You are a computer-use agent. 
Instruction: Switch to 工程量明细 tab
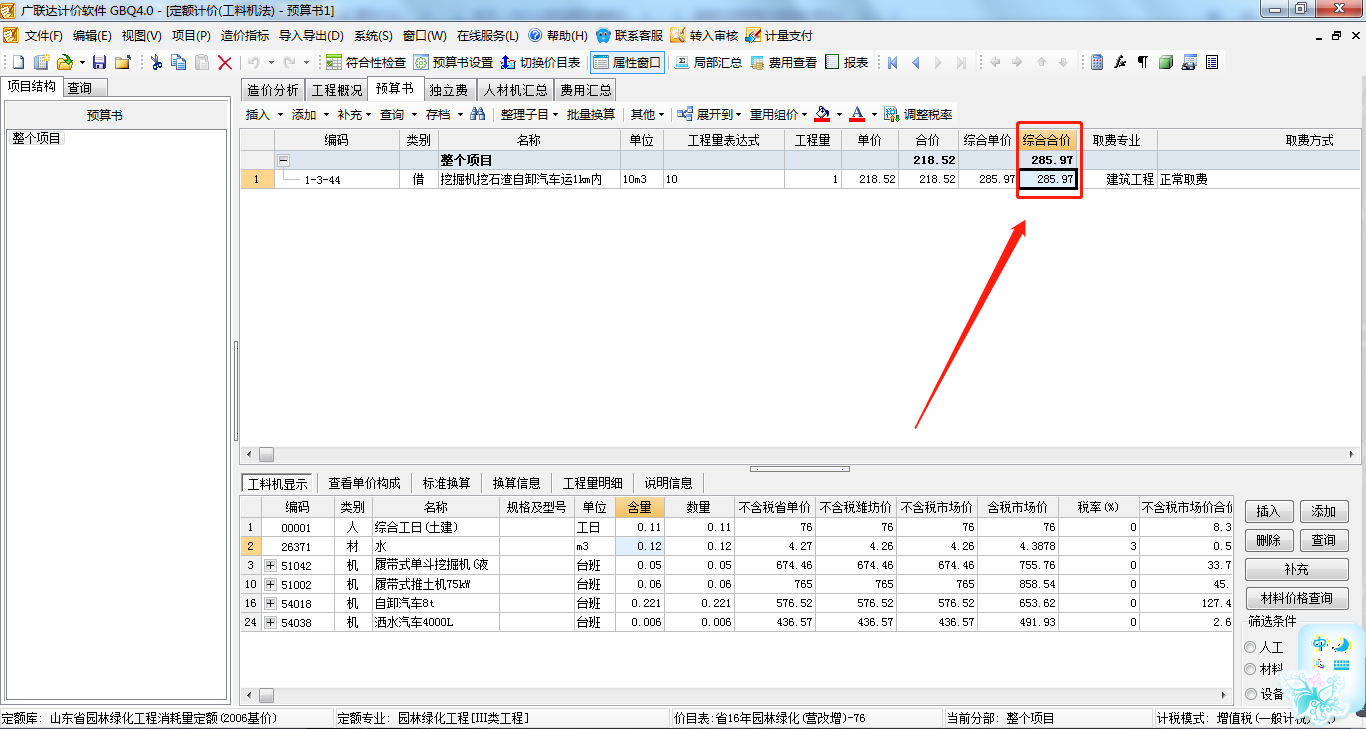click(x=592, y=483)
